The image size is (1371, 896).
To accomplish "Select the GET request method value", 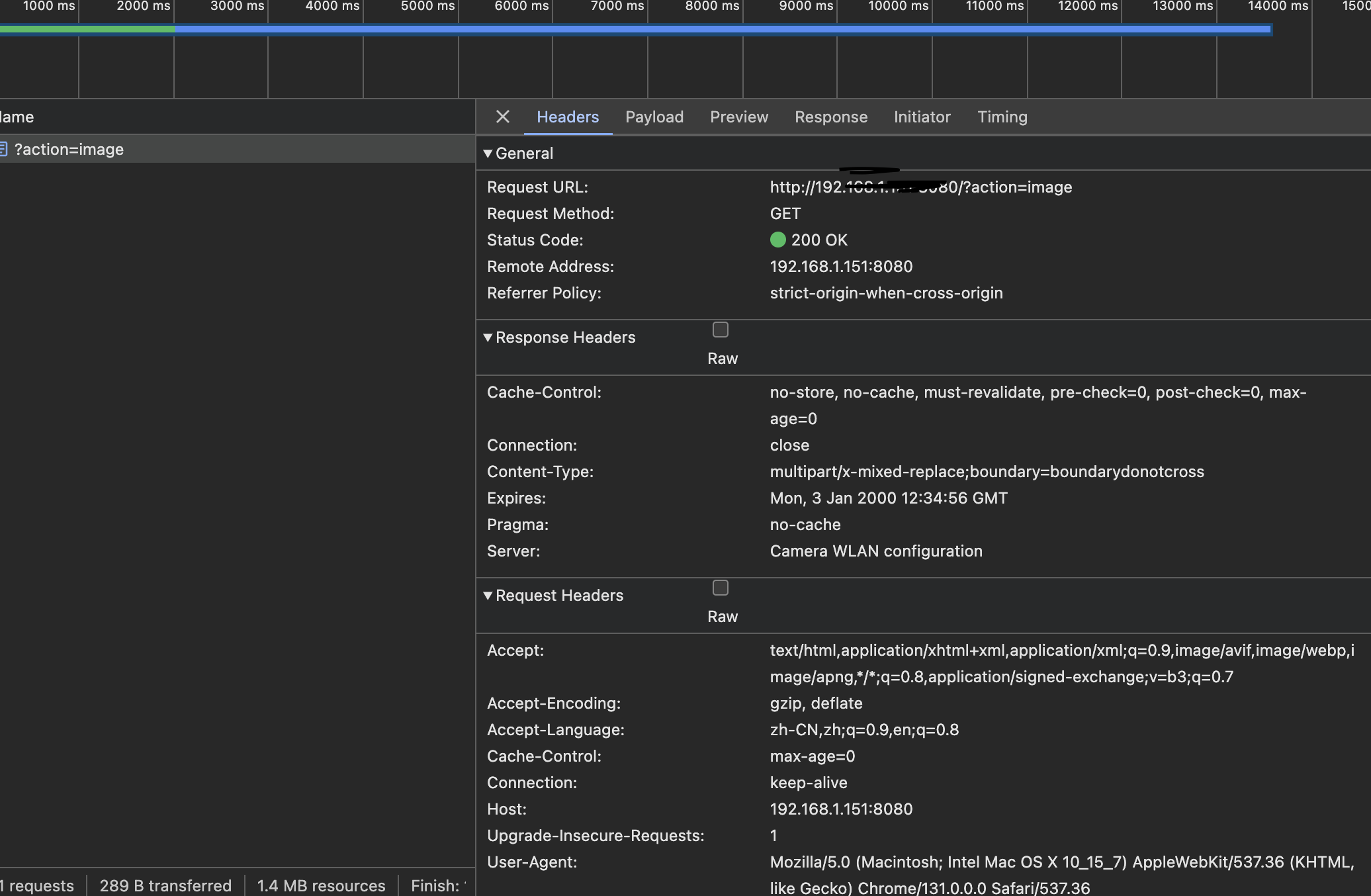I will click(x=785, y=214).
